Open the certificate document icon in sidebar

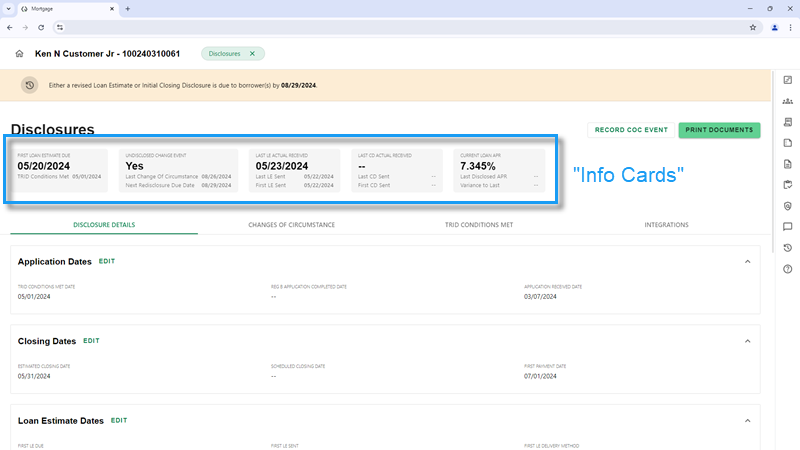point(788,122)
